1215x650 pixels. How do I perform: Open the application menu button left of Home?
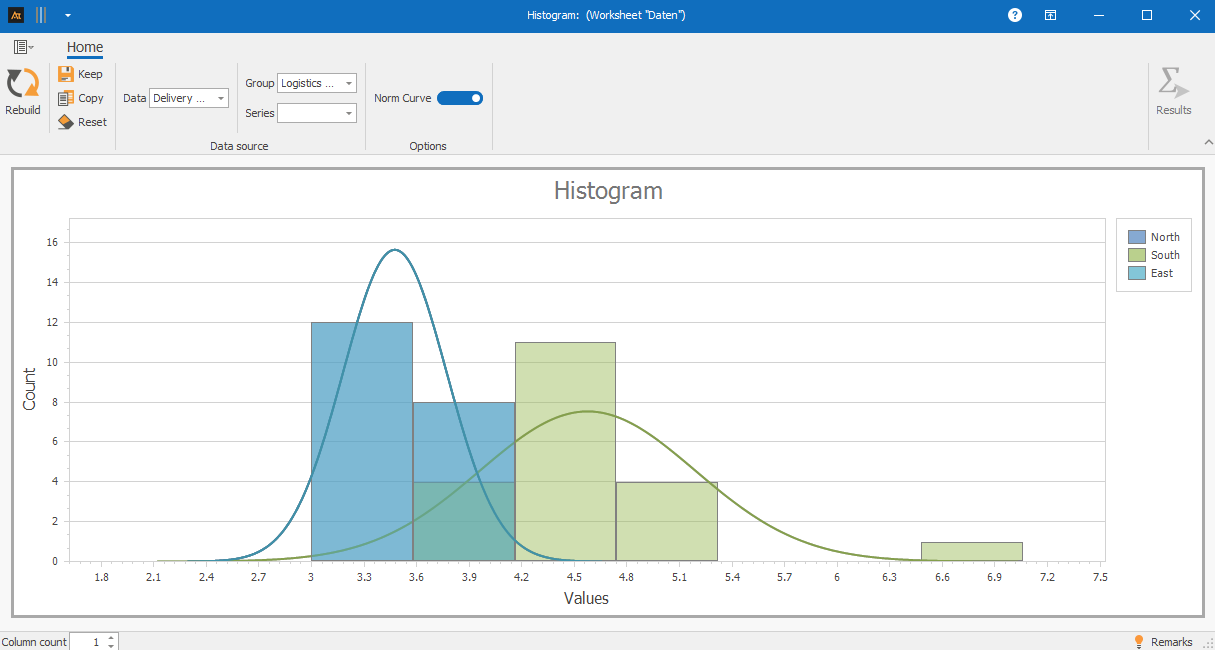(23, 47)
